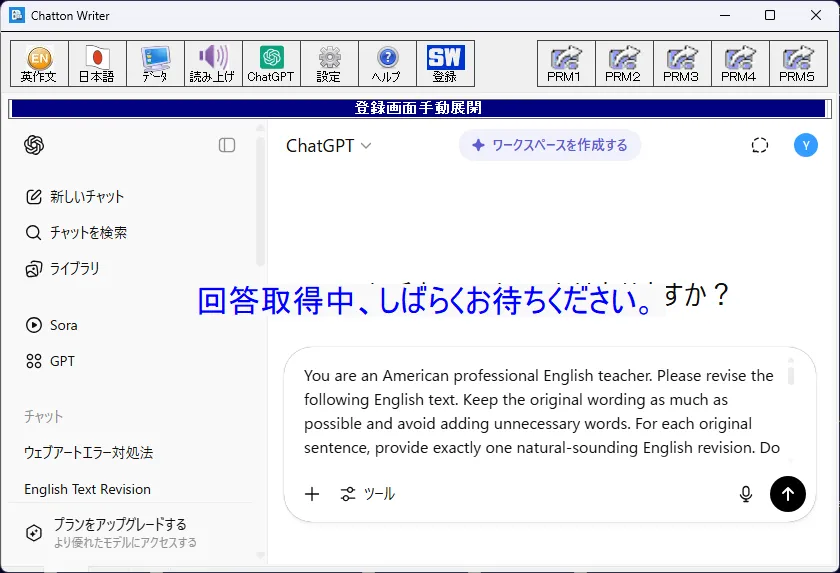Click the microphone dictation icon
The image size is (840, 573).
coord(746,494)
